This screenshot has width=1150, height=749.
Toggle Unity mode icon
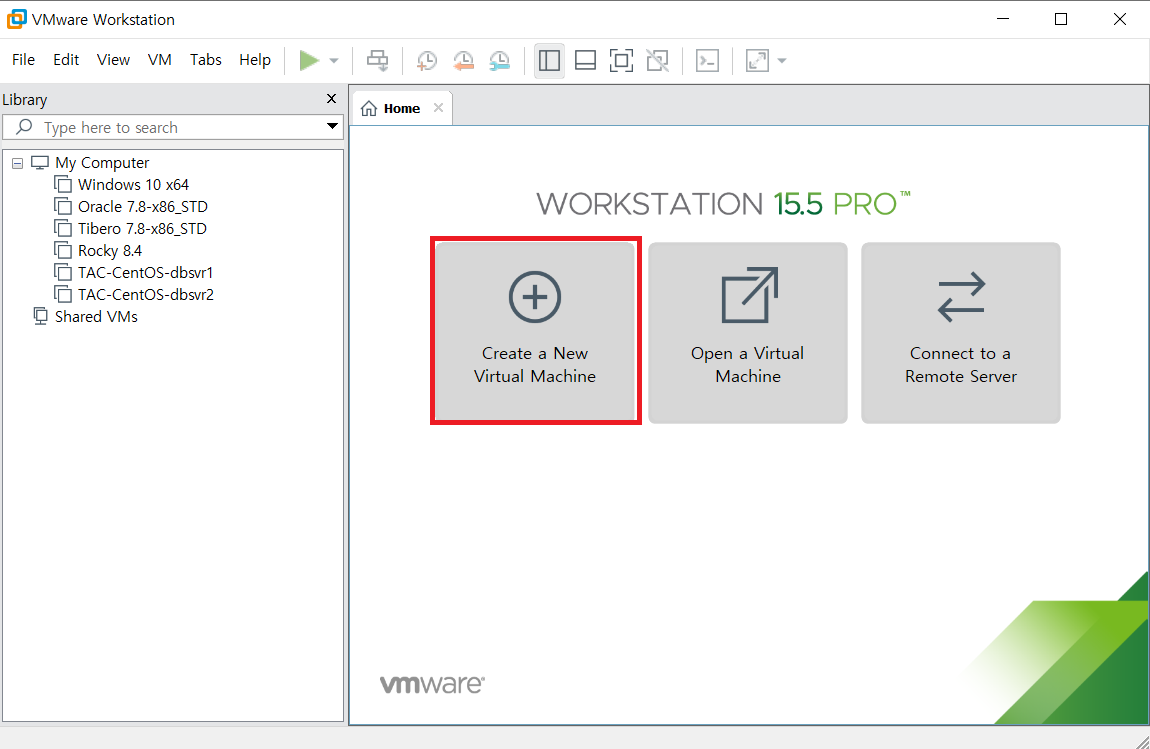click(x=658, y=60)
